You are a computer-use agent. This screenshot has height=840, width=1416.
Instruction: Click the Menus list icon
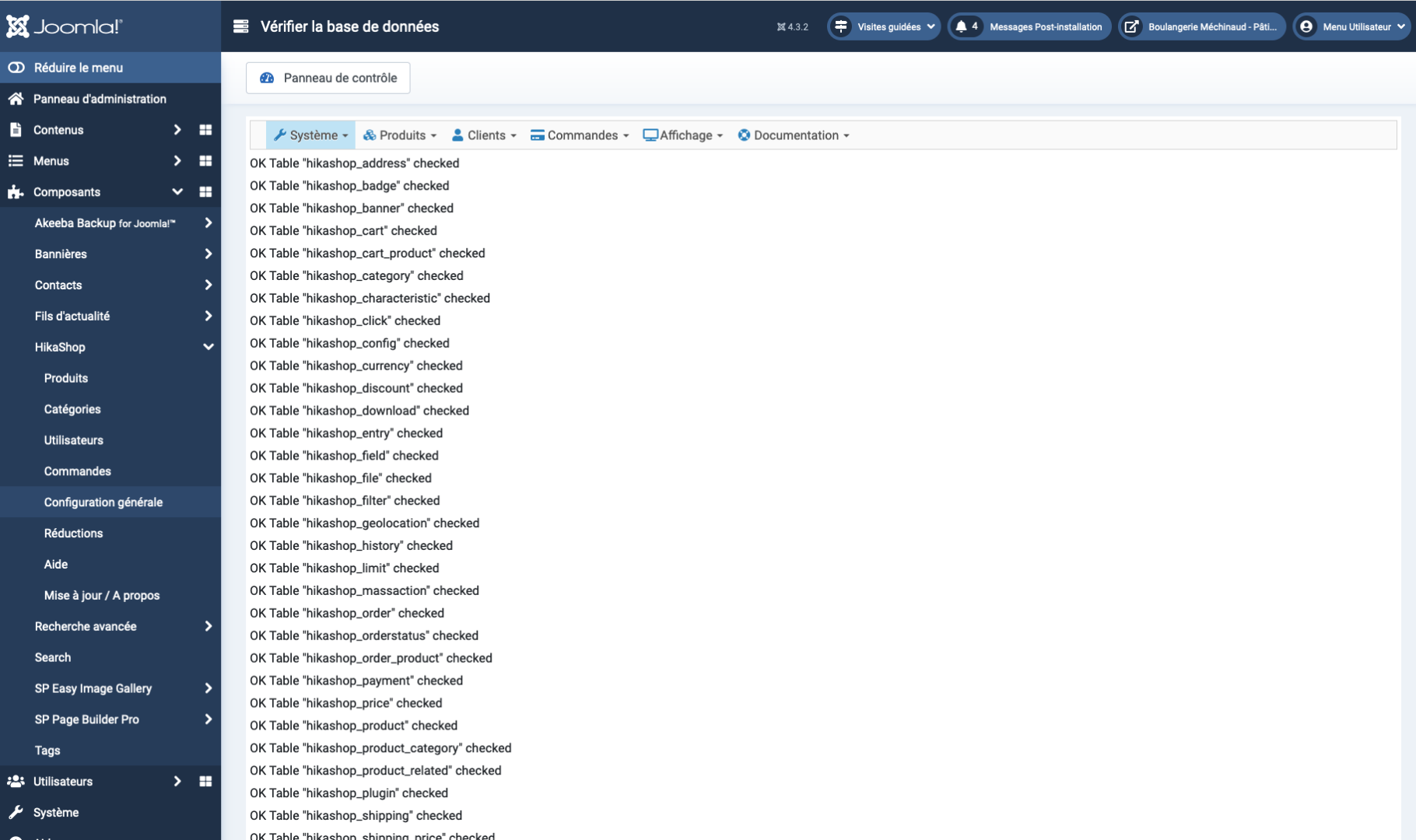16,161
